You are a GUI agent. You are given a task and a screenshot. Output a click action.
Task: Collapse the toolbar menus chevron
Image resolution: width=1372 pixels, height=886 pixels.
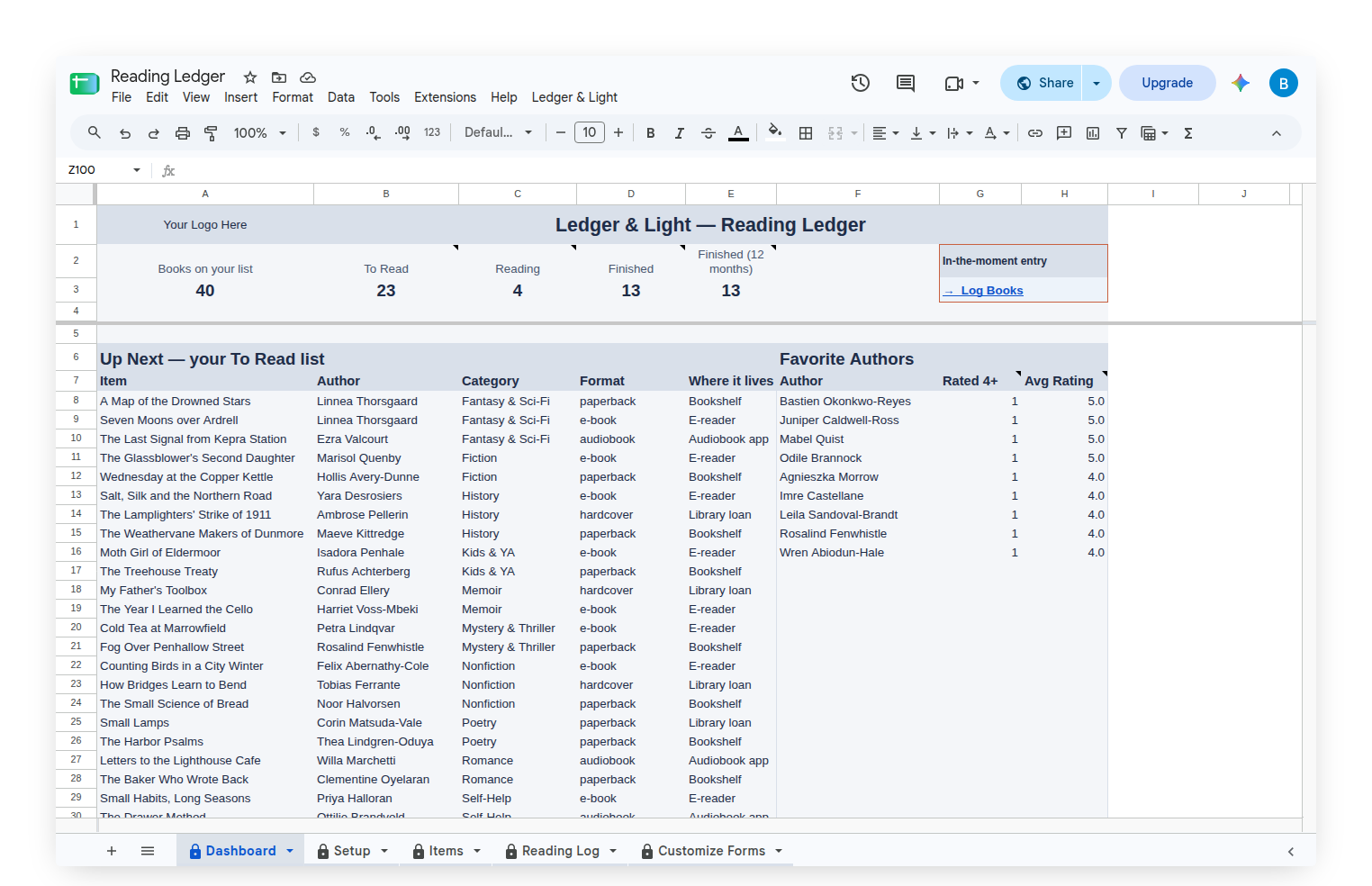pyautogui.click(x=1277, y=133)
